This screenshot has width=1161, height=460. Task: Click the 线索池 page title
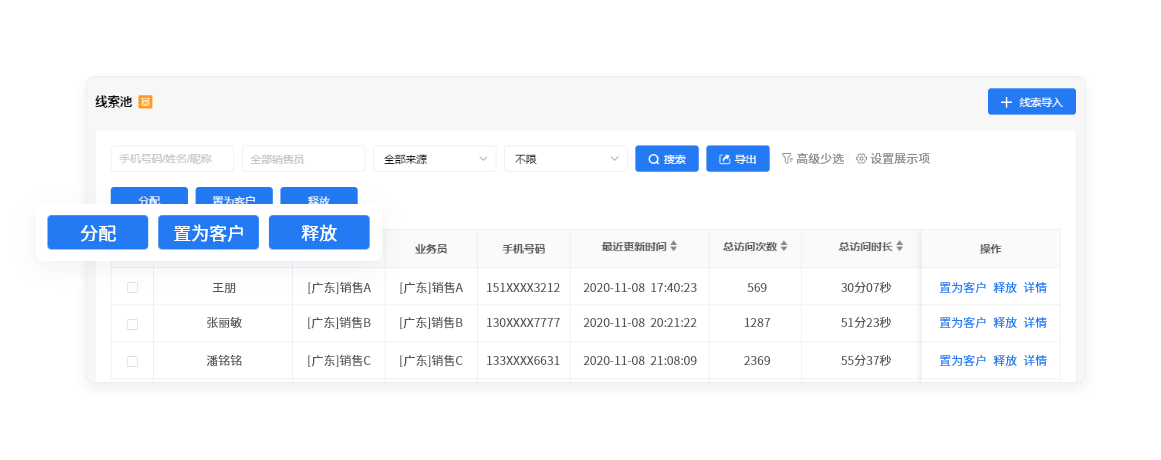coord(114,102)
